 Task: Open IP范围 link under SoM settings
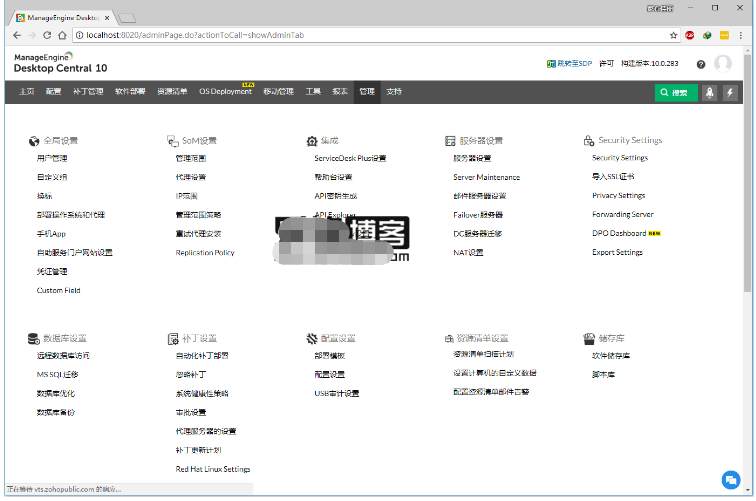(x=187, y=196)
